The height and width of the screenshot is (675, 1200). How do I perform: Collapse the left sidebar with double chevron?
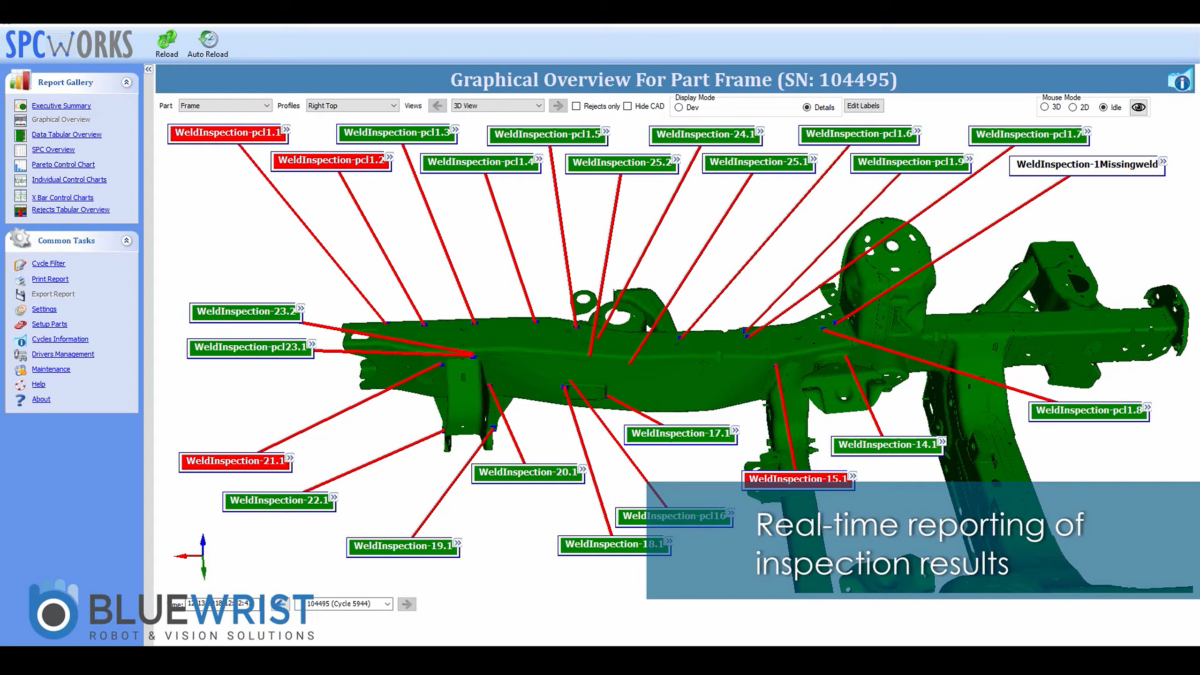pyautogui.click(x=148, y=70)
